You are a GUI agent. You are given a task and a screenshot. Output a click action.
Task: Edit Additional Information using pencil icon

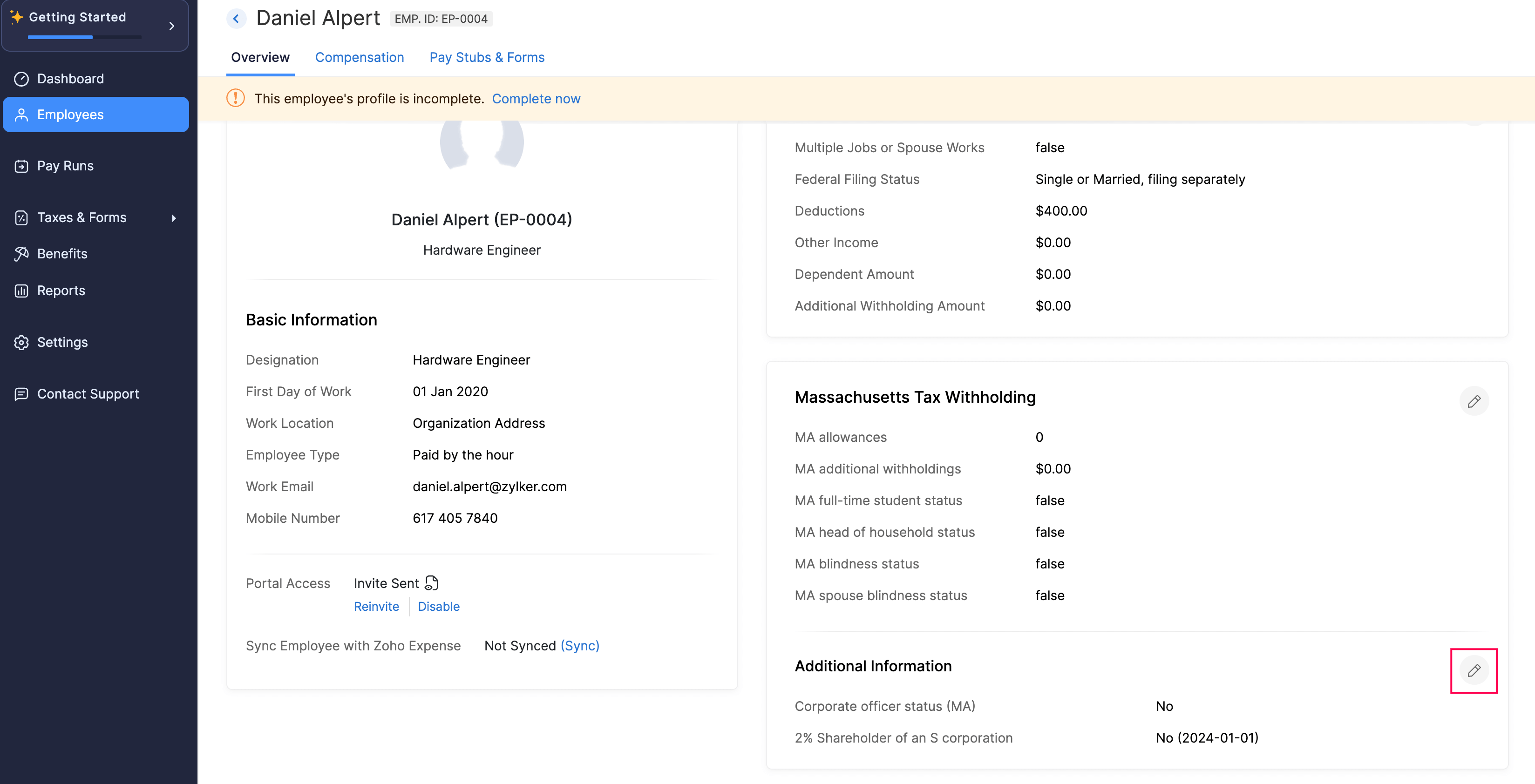click(x=1474, y=670)
